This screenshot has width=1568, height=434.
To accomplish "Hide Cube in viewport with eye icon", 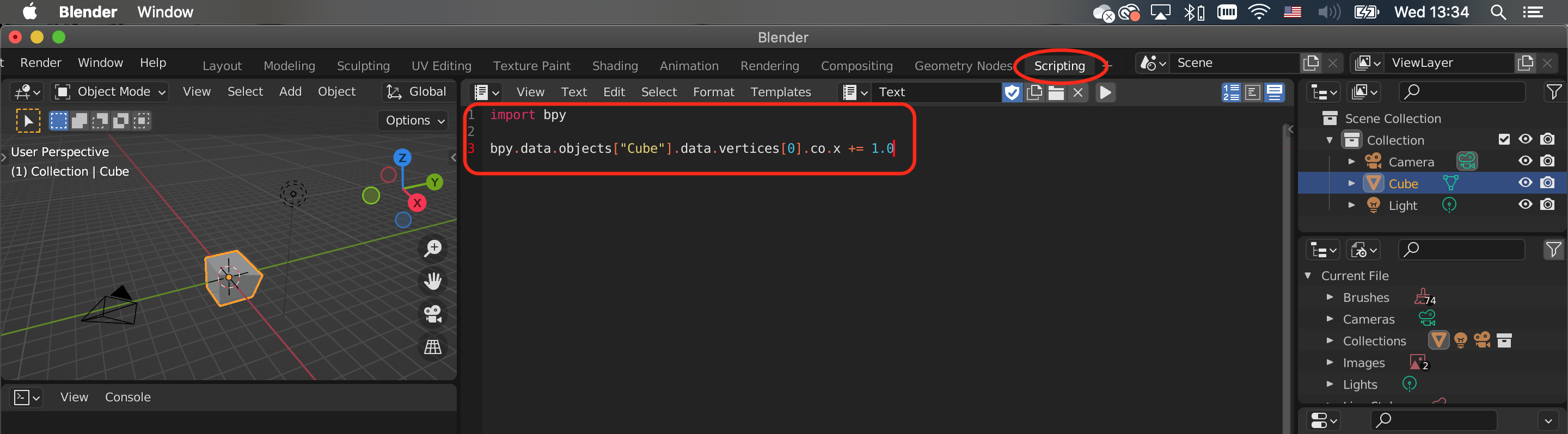I will click(1525, 183).
